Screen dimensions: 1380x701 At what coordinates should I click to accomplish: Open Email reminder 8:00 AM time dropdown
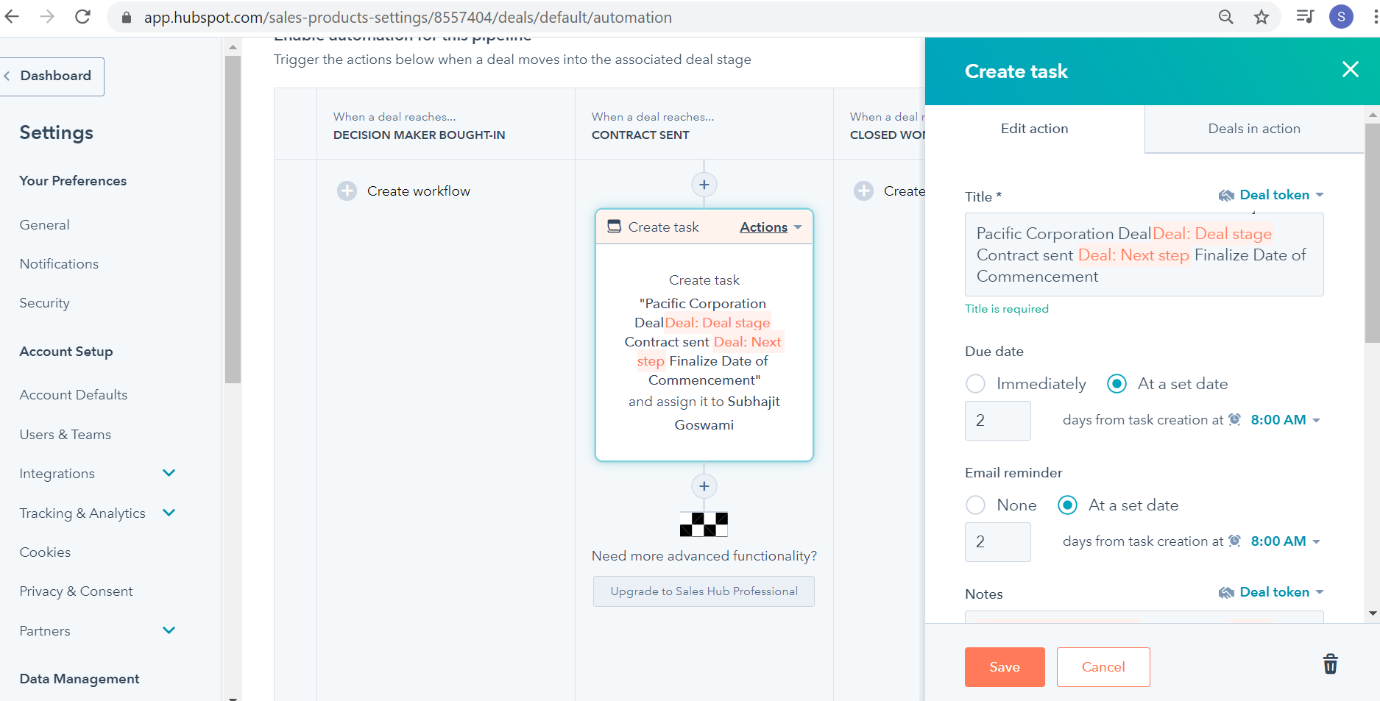1285,541
